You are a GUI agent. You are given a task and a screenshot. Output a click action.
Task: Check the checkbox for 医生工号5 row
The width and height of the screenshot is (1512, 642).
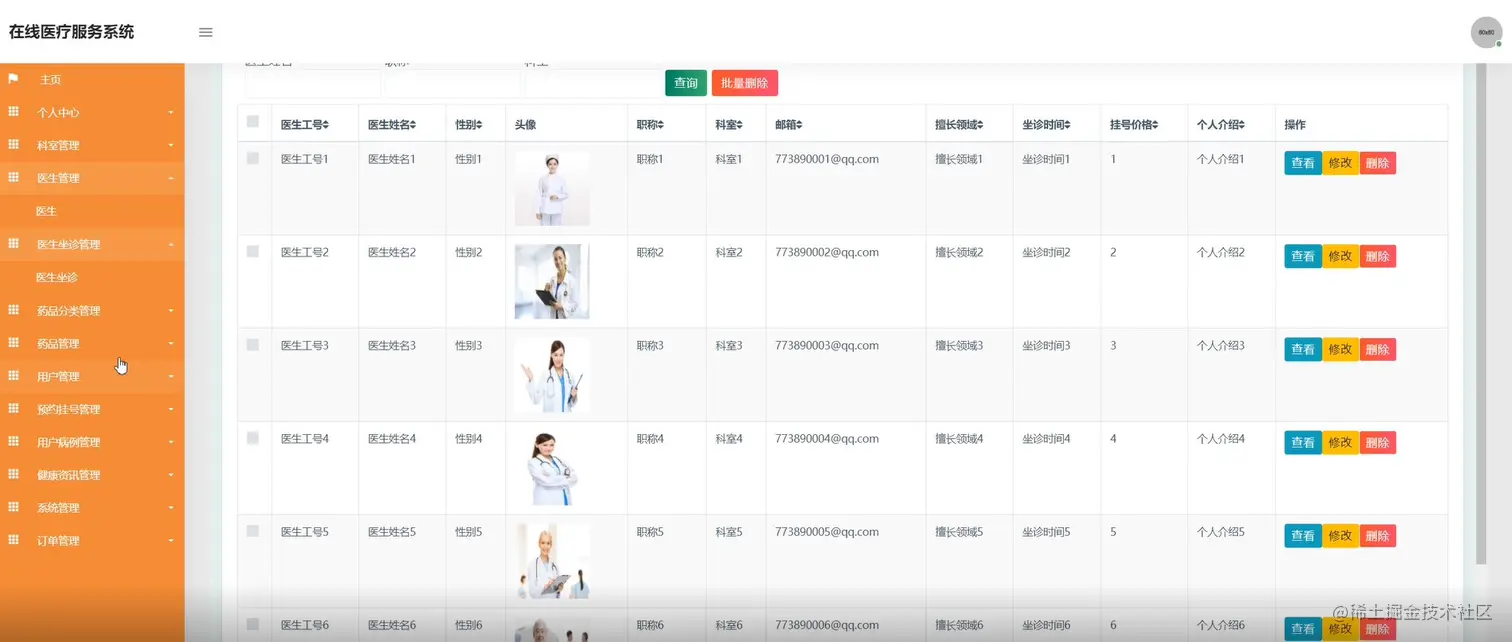coord(253,530)
